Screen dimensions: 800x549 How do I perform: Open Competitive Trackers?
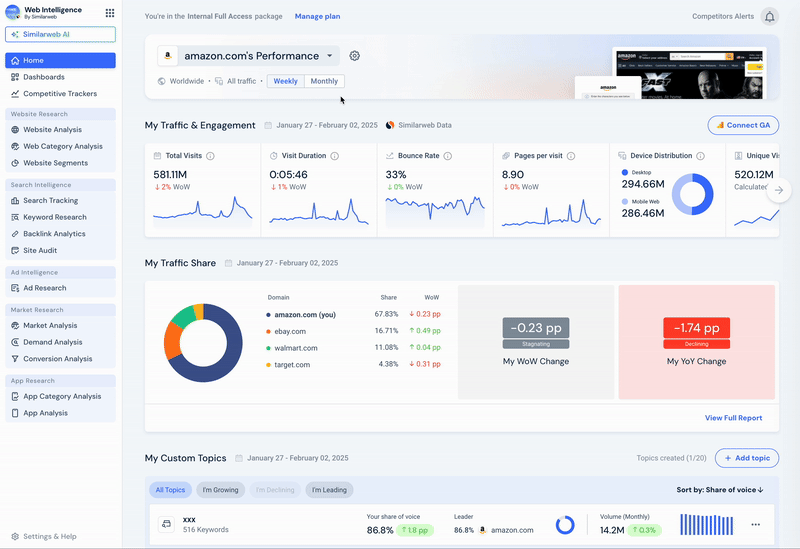60,94
